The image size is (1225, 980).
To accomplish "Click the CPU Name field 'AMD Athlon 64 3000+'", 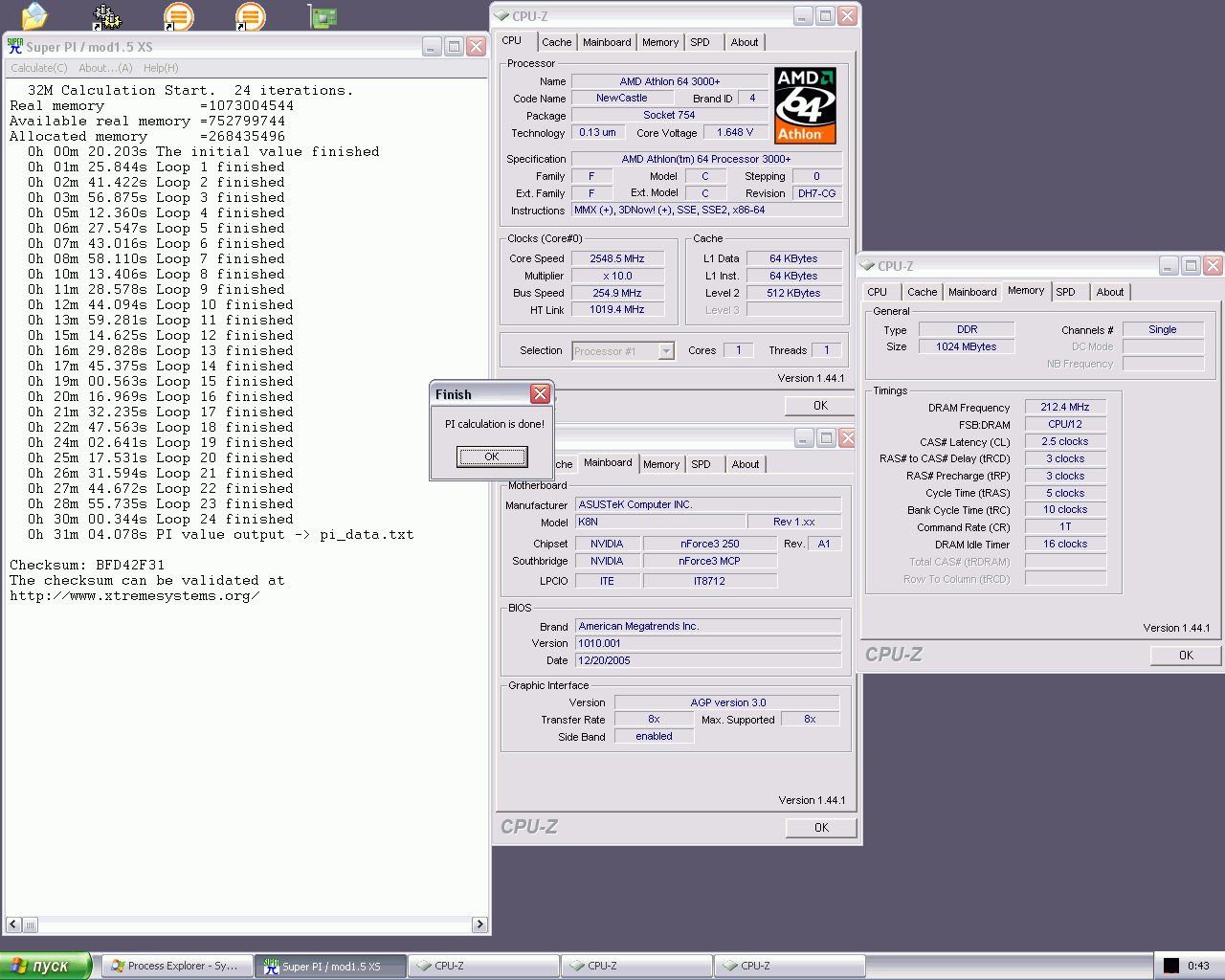I will tap(670, 81).
